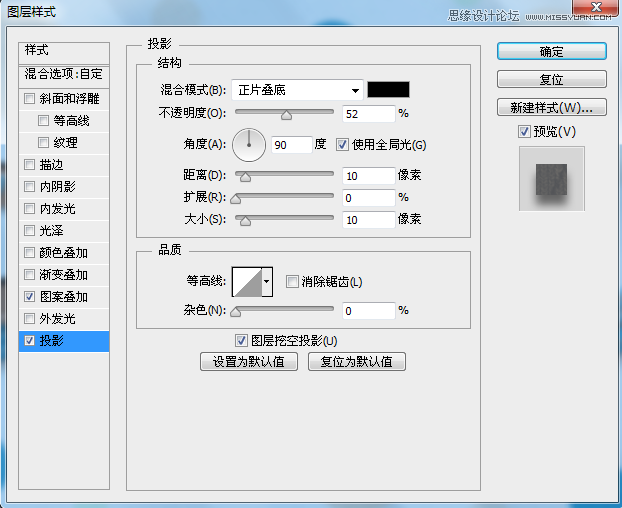The width and height of the screenshot is (622, 508).
Task: Open the 混合模式 dropdown list
Action: tap(297, 90)
